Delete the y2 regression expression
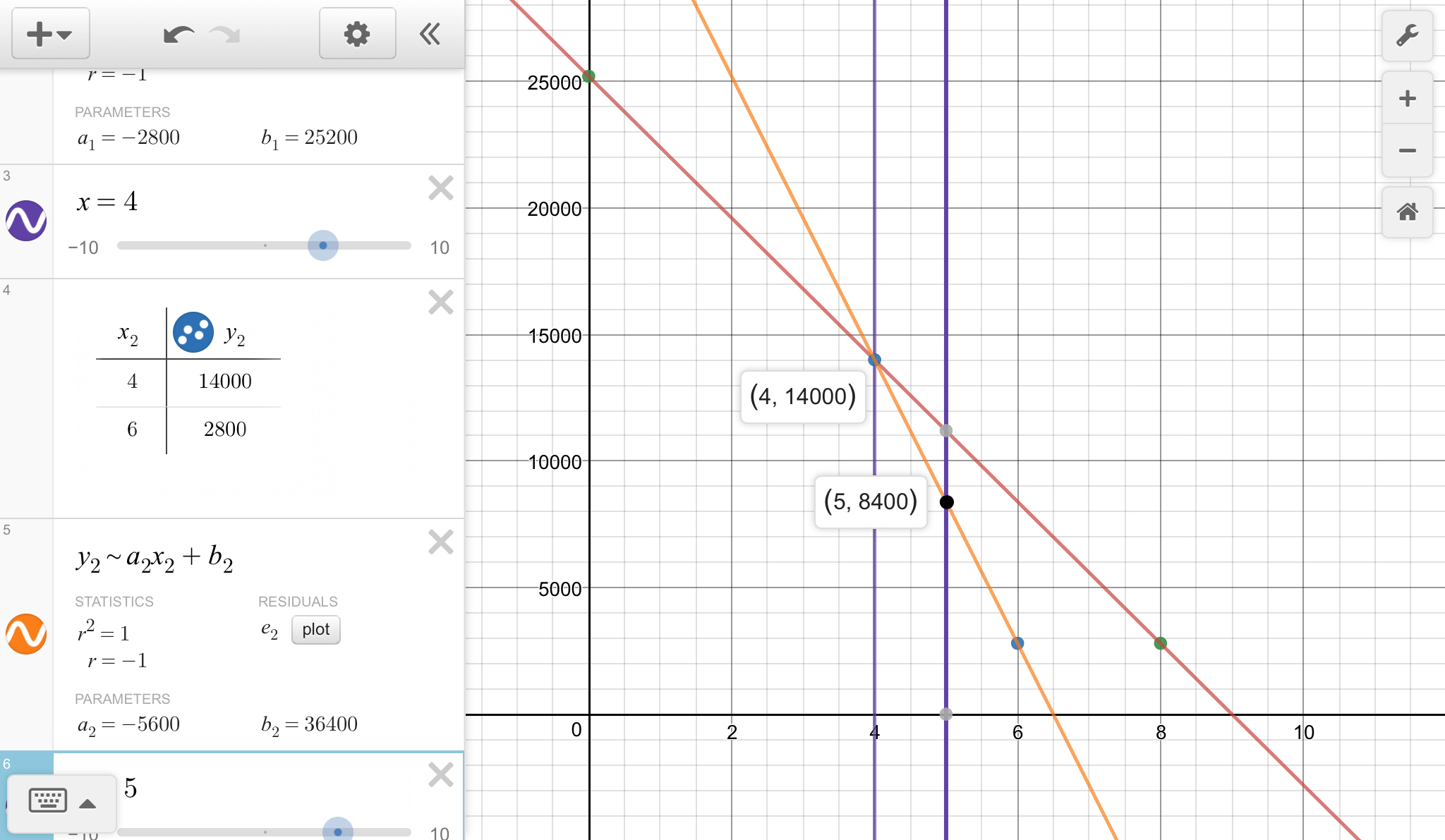1445x840 pixels. [441, 542]
